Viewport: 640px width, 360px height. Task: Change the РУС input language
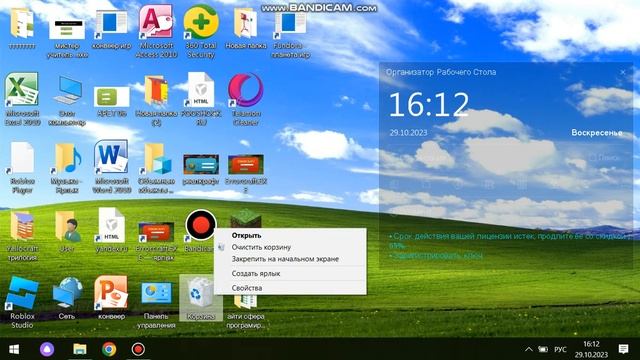coord(560,350)
